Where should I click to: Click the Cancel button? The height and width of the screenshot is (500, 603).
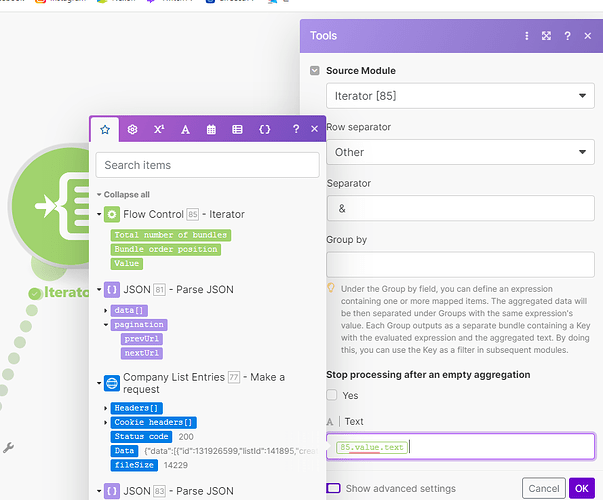[543, 488]
